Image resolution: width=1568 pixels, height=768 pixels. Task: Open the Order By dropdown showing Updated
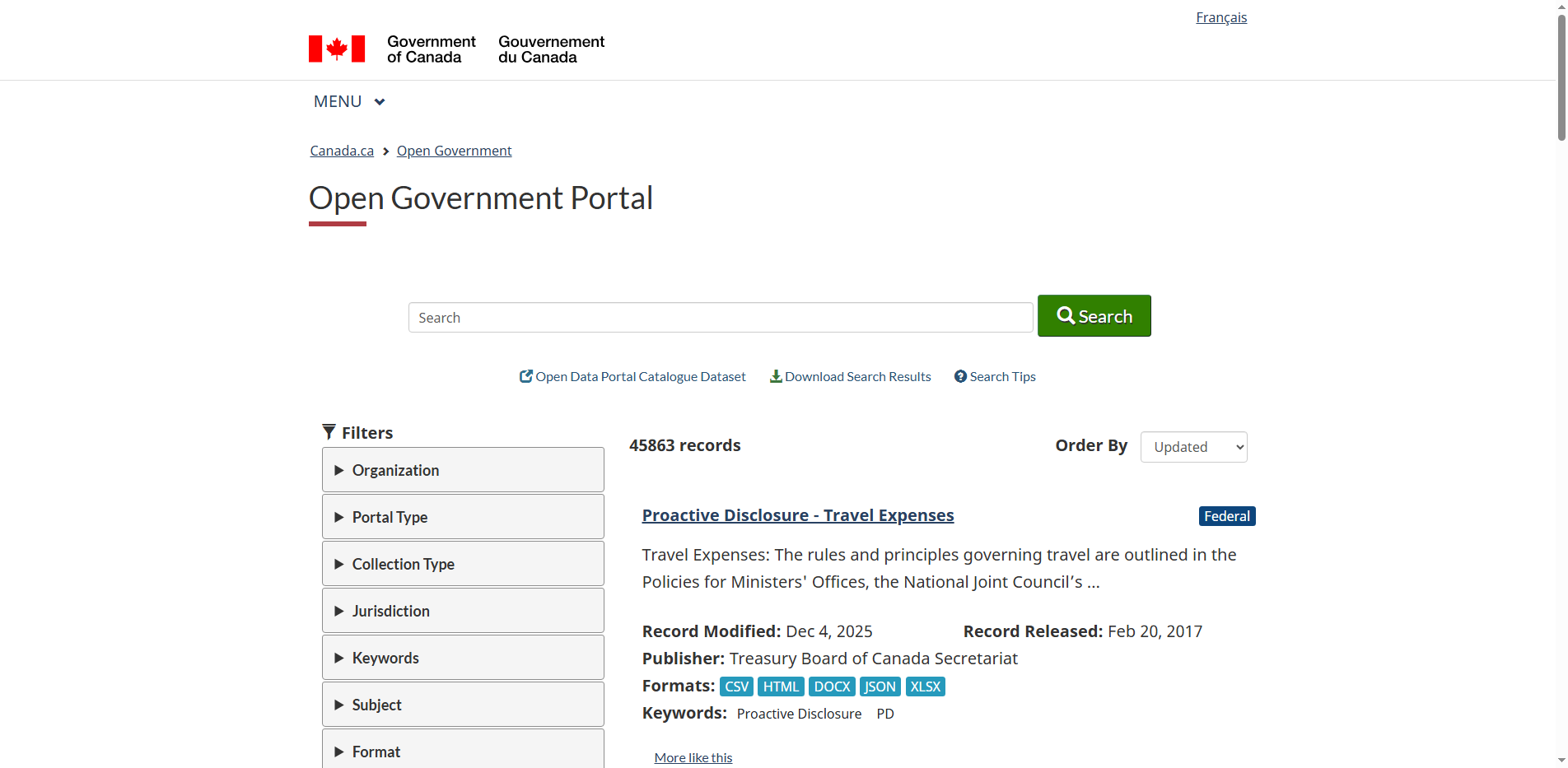(x=1193, y=446)
